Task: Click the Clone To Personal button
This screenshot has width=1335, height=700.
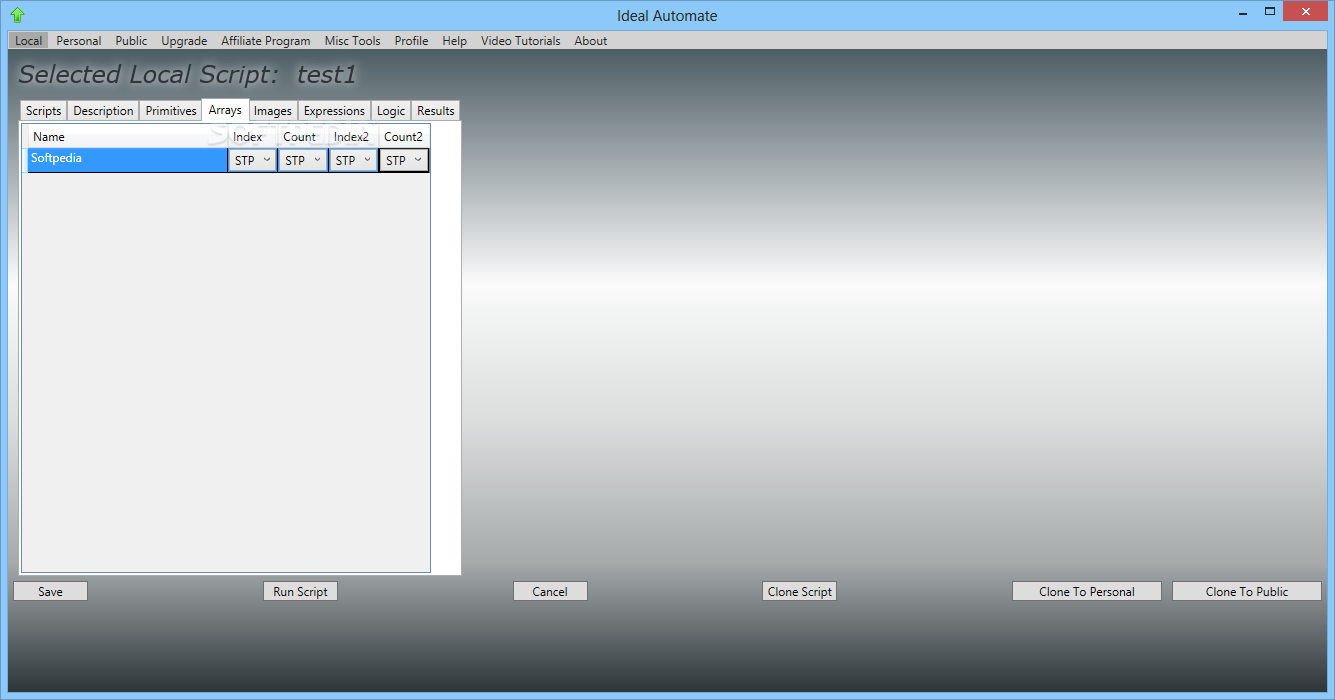Action: pyautogui.click(x=1087, y=591)
